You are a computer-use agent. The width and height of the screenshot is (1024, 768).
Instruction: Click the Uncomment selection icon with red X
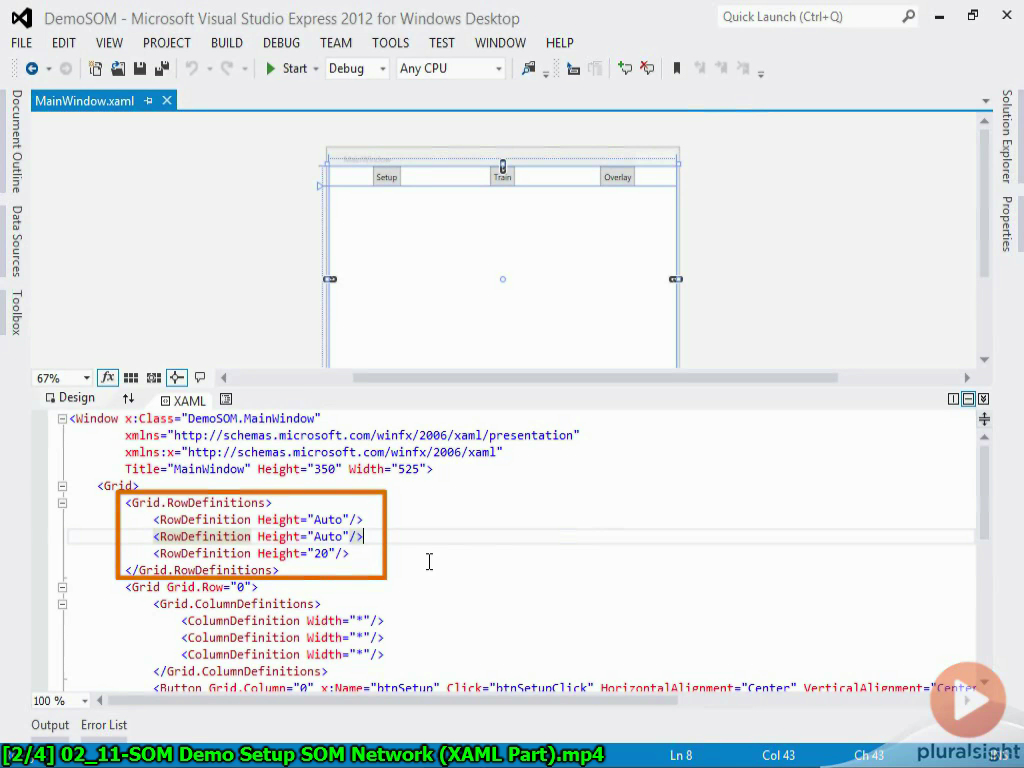tap(647, 68)
